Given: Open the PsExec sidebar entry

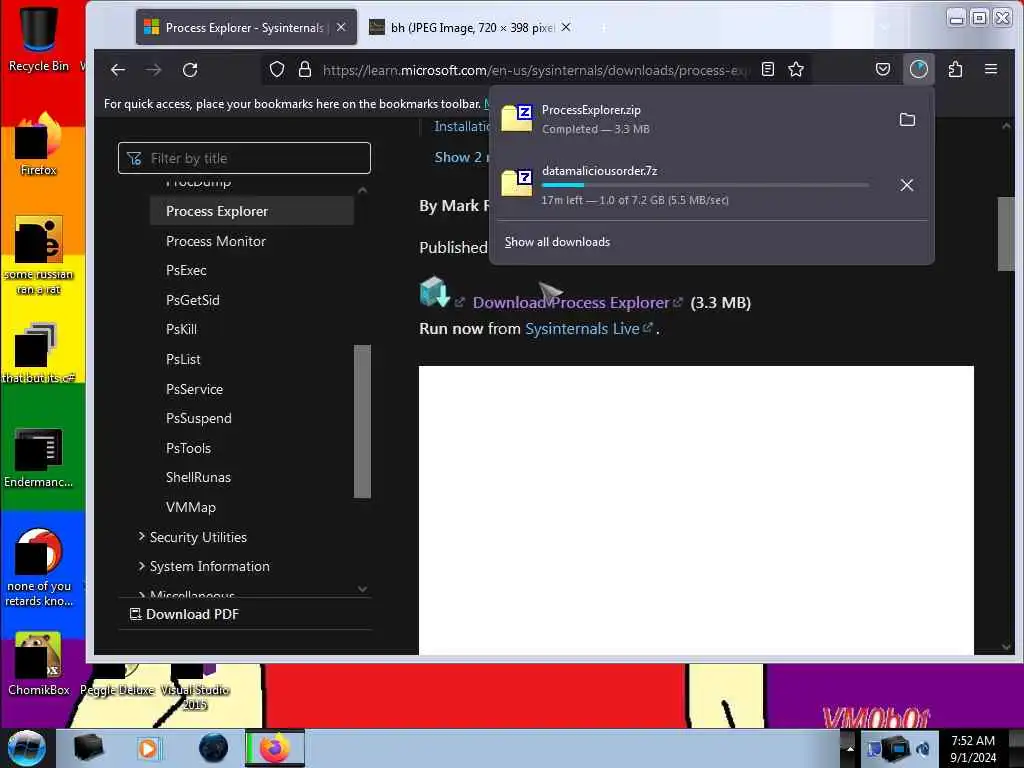Looking at the screenshot, I should tap(186, 270).
